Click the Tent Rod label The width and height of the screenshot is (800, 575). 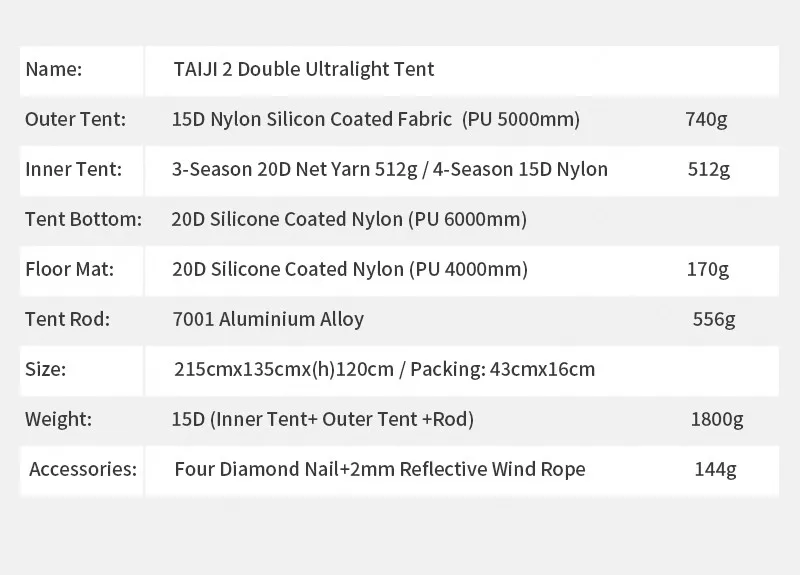pos(67,319)
